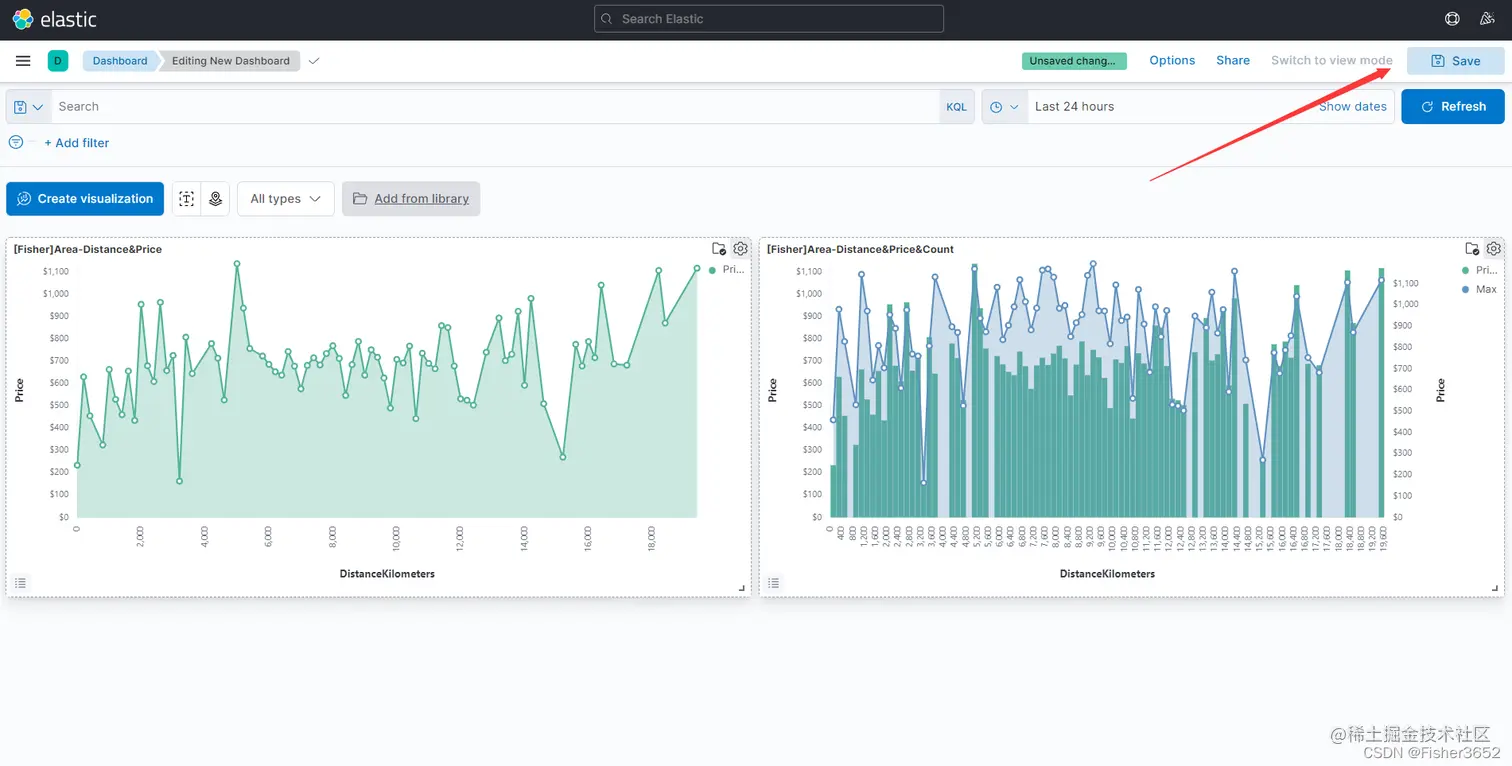Open the Options menu
Screen dimensions: 1512x766
[x=1172, y=61]
